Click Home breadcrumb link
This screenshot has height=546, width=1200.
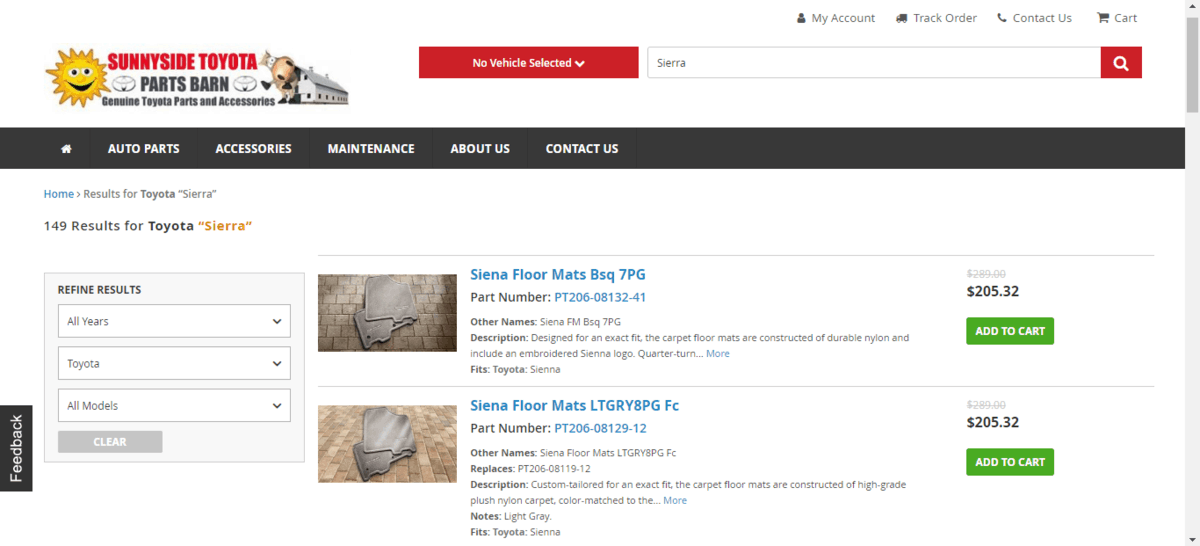[59, 194]
